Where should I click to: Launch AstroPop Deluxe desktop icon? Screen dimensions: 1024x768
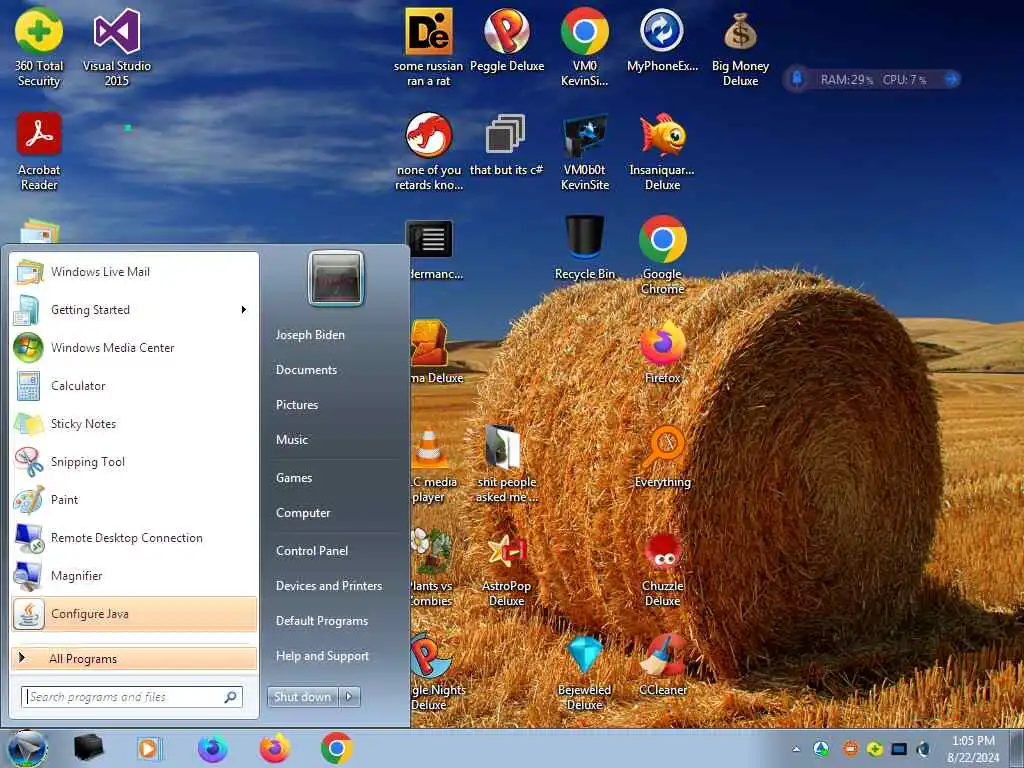point(506,568)
